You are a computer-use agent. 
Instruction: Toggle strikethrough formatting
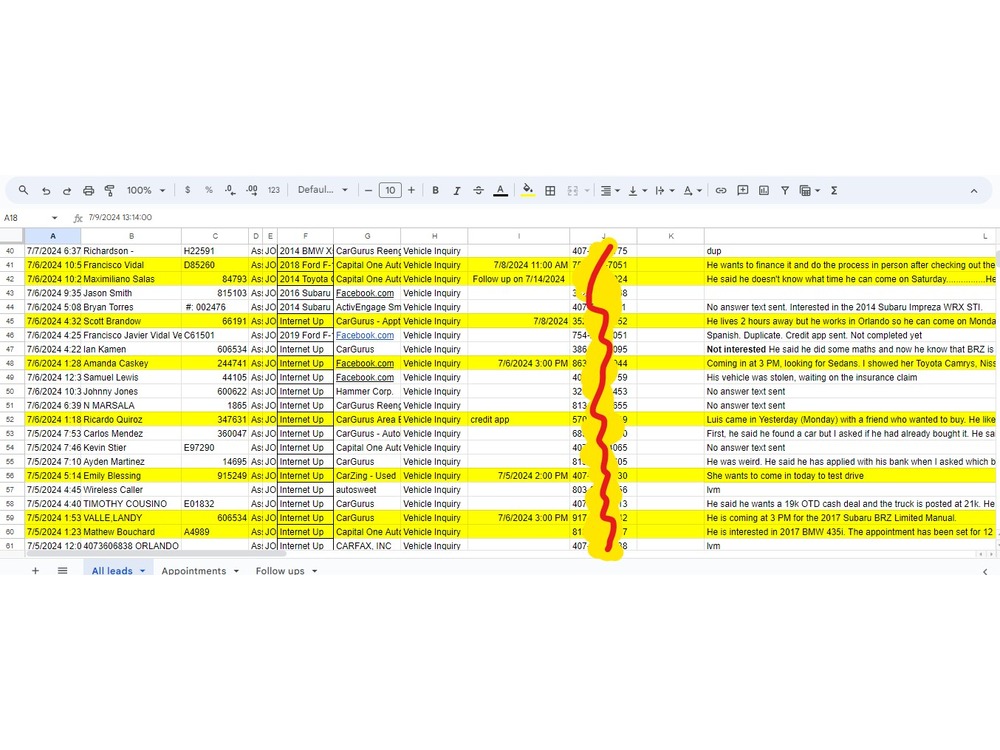(478, 190)
